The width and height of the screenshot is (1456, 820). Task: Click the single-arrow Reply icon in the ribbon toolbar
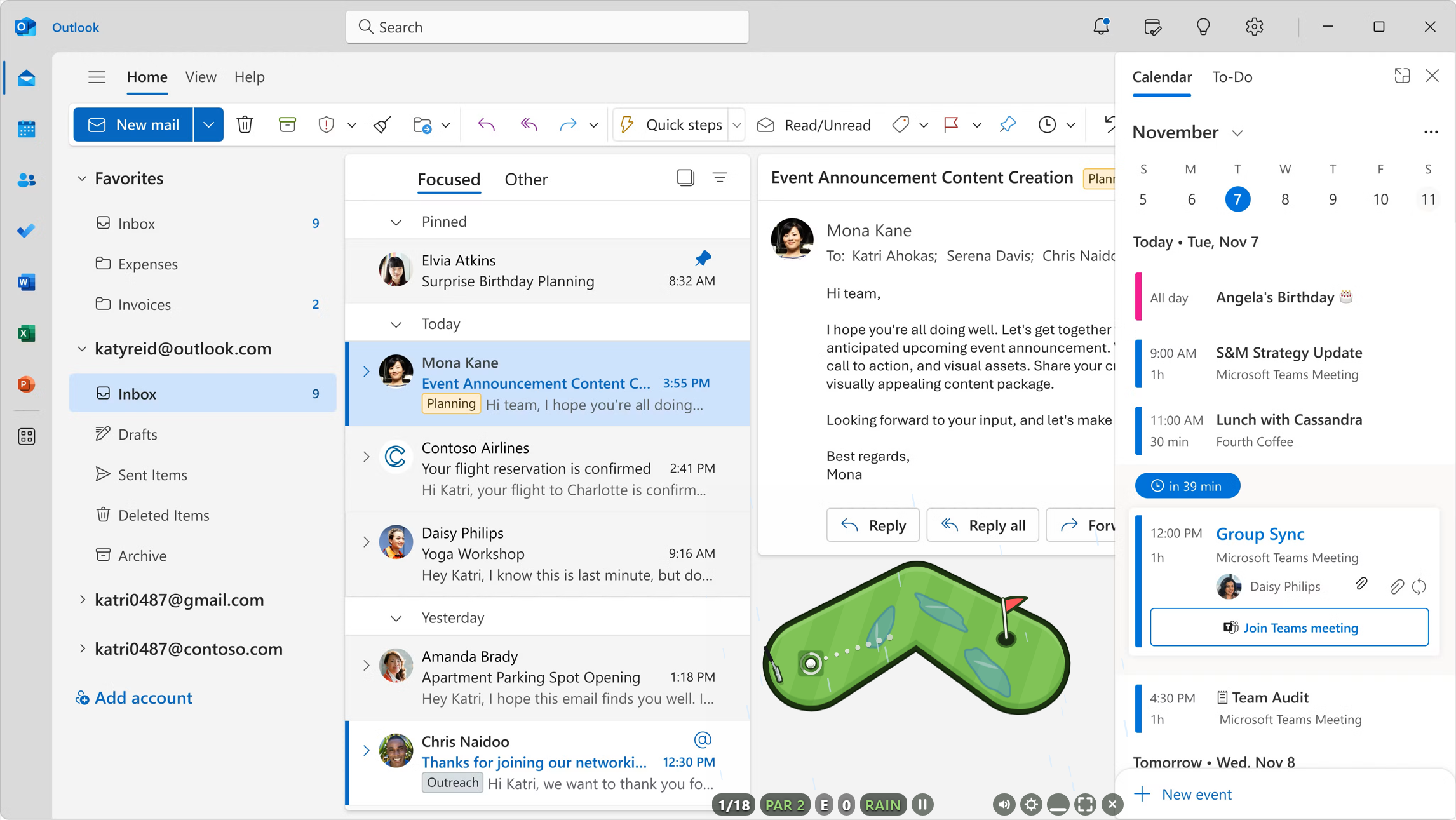point(486,124)
